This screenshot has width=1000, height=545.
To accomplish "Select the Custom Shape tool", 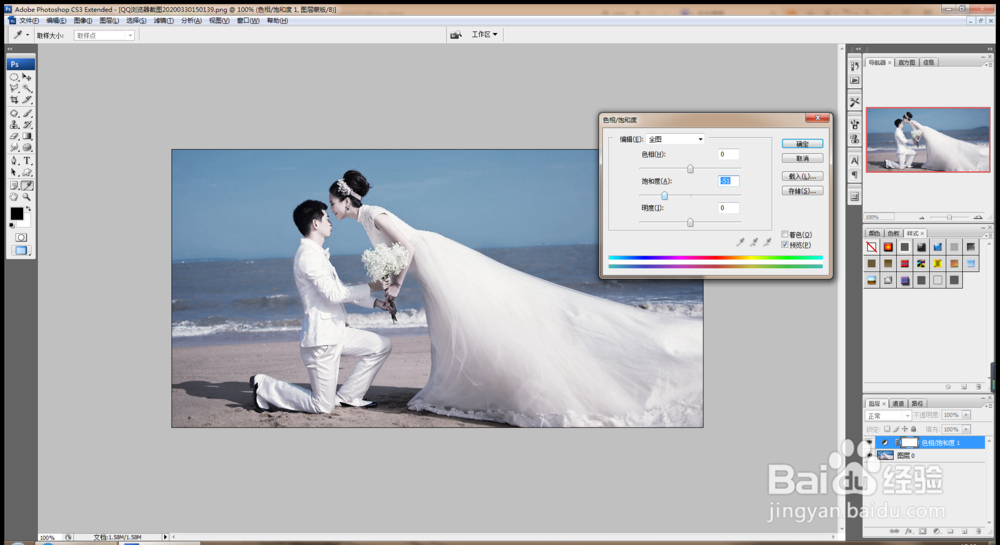I will point(27,172).
